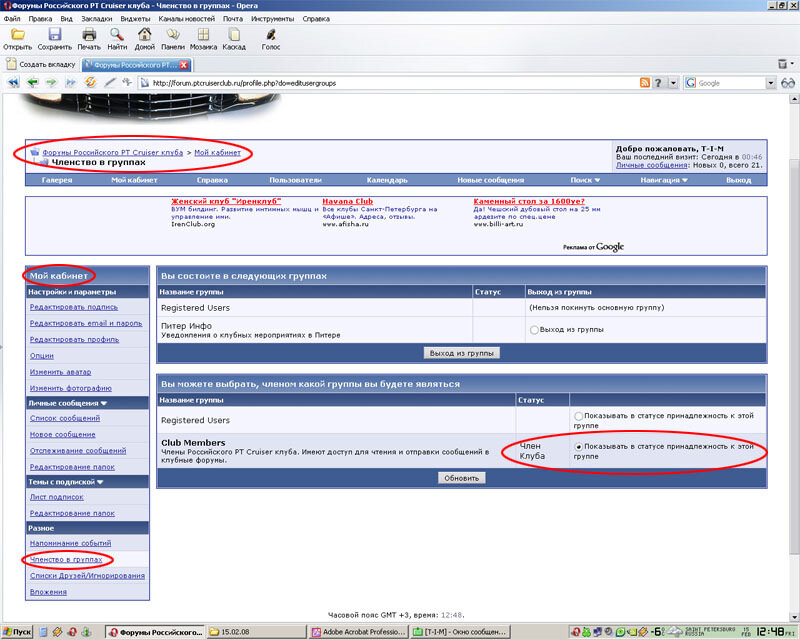
Task: Select the status radio for Club Members
Action: [x=579, y=447]
